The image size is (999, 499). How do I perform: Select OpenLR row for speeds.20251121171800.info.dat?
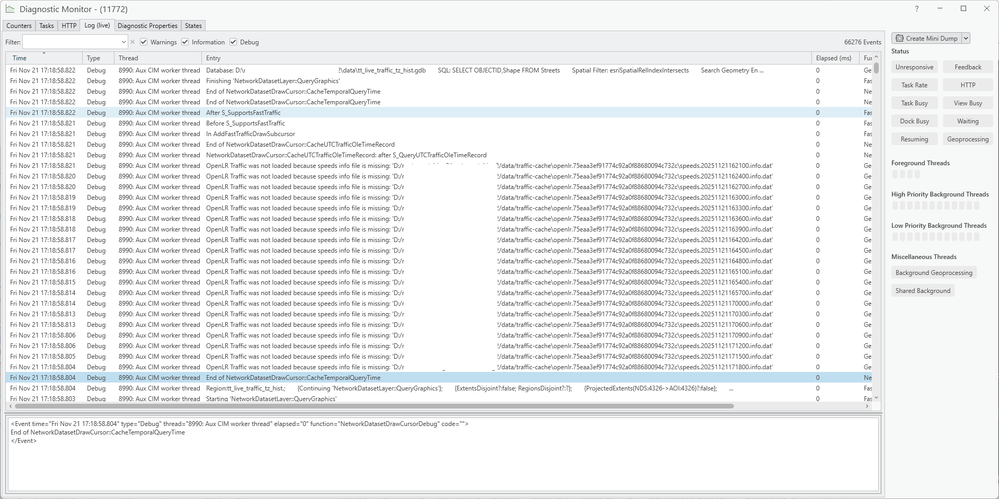point(438,367)
